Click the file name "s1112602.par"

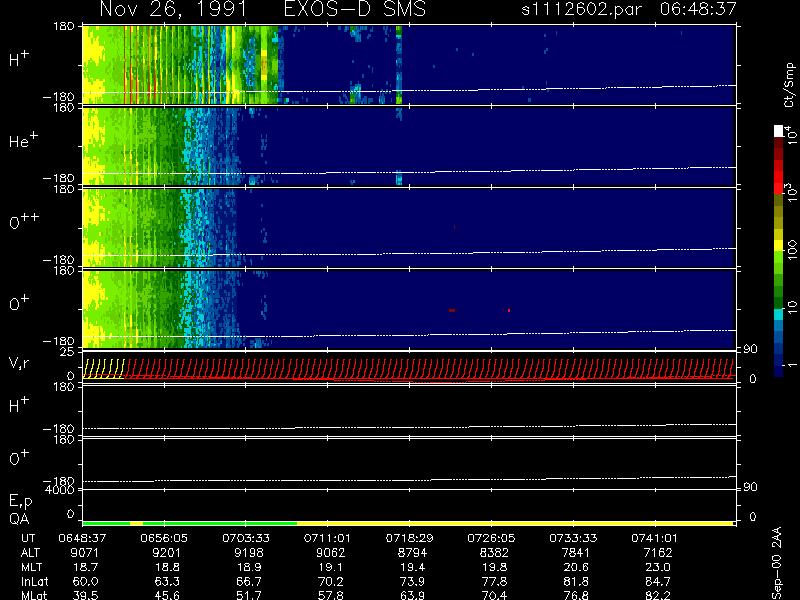(582, 9)
